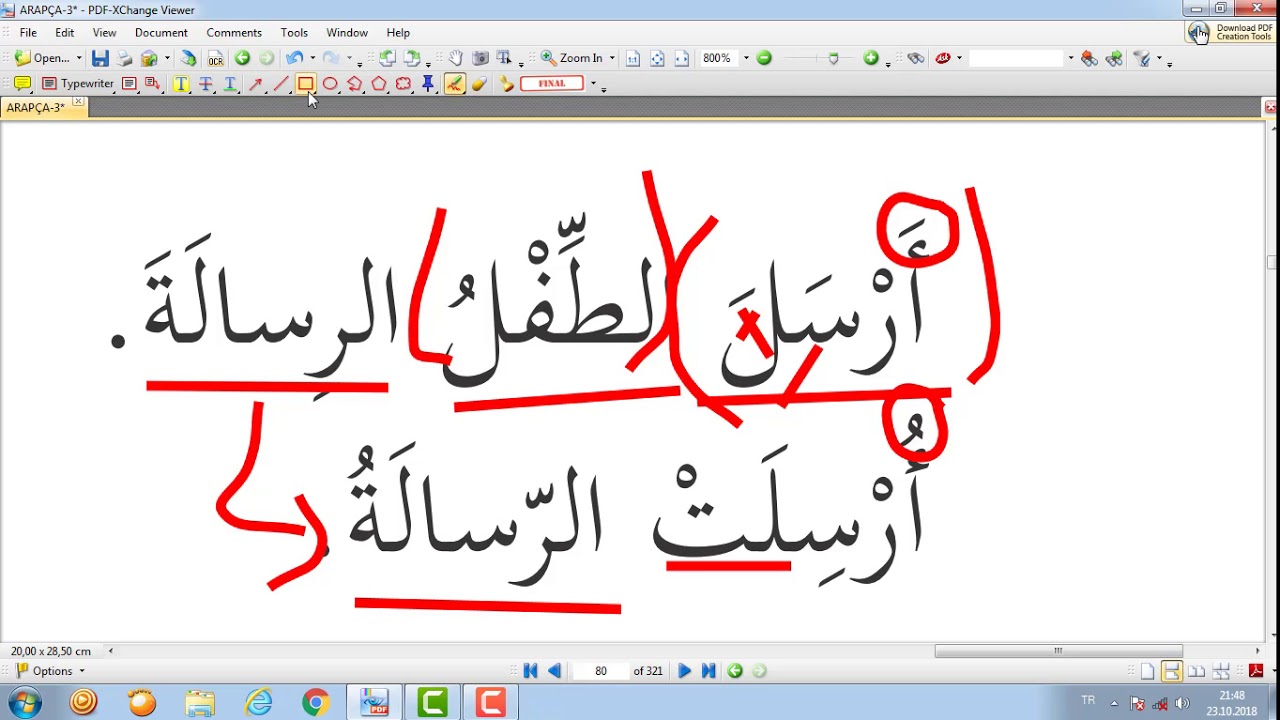The height and width of the screenshot is (720, 1280).
Task: Select the Eraser tool
Action: tap(479, 84)
